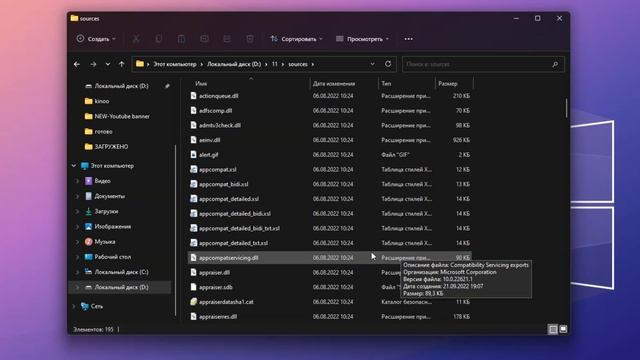Expand the Сеть tree node

pos(74,306)
